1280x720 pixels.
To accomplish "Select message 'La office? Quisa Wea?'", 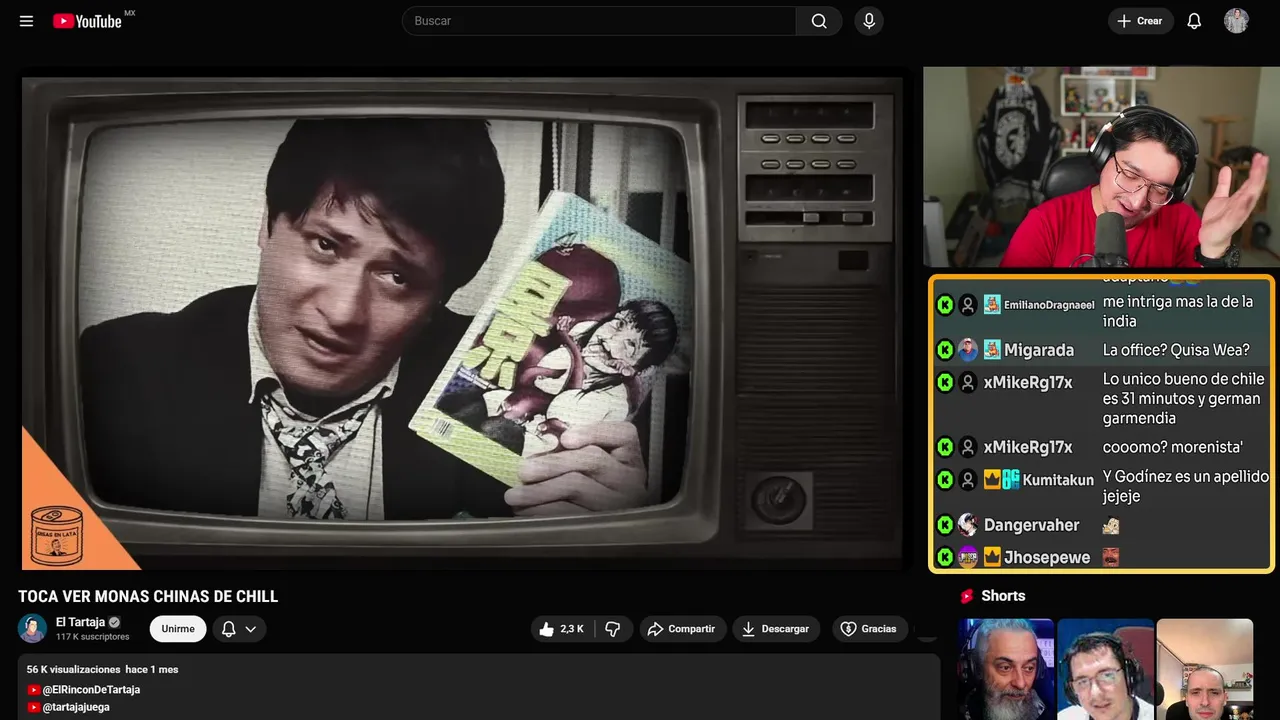I will click(x=1176, y=350).
